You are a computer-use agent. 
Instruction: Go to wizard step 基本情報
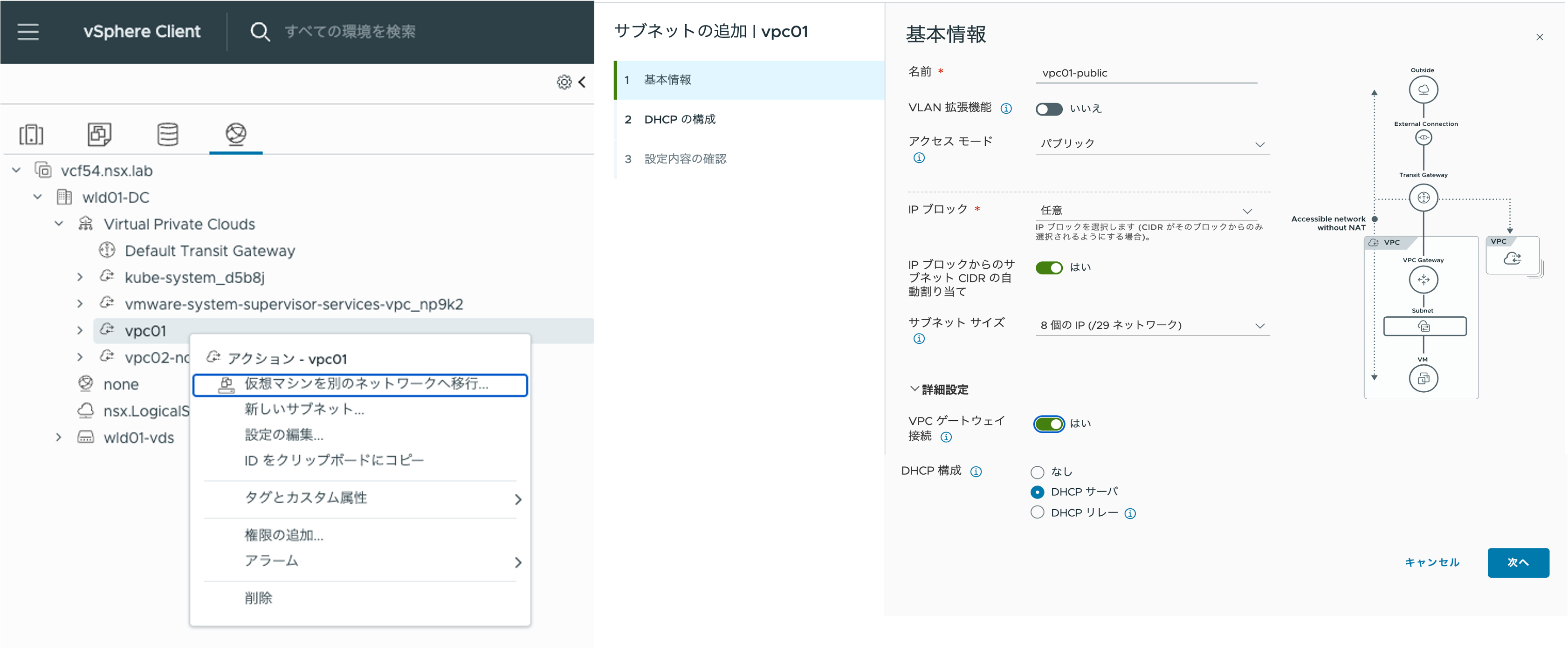click(750, 80)
